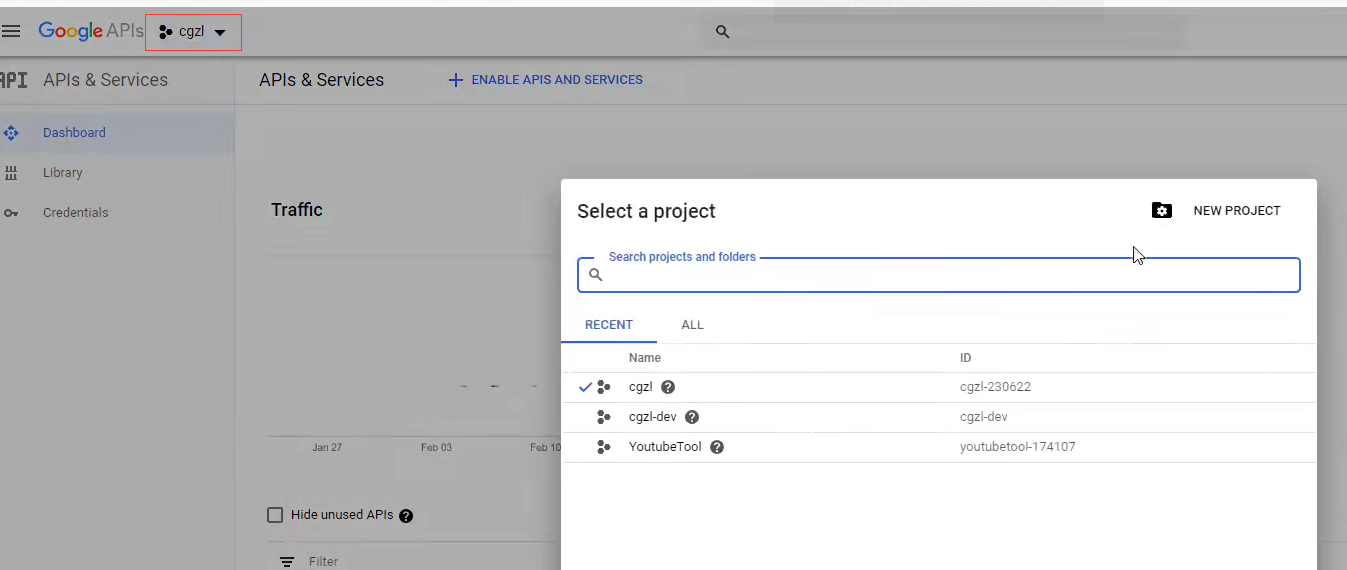
Task: Open the cgzl project selector dropdown
Action: 194,32
